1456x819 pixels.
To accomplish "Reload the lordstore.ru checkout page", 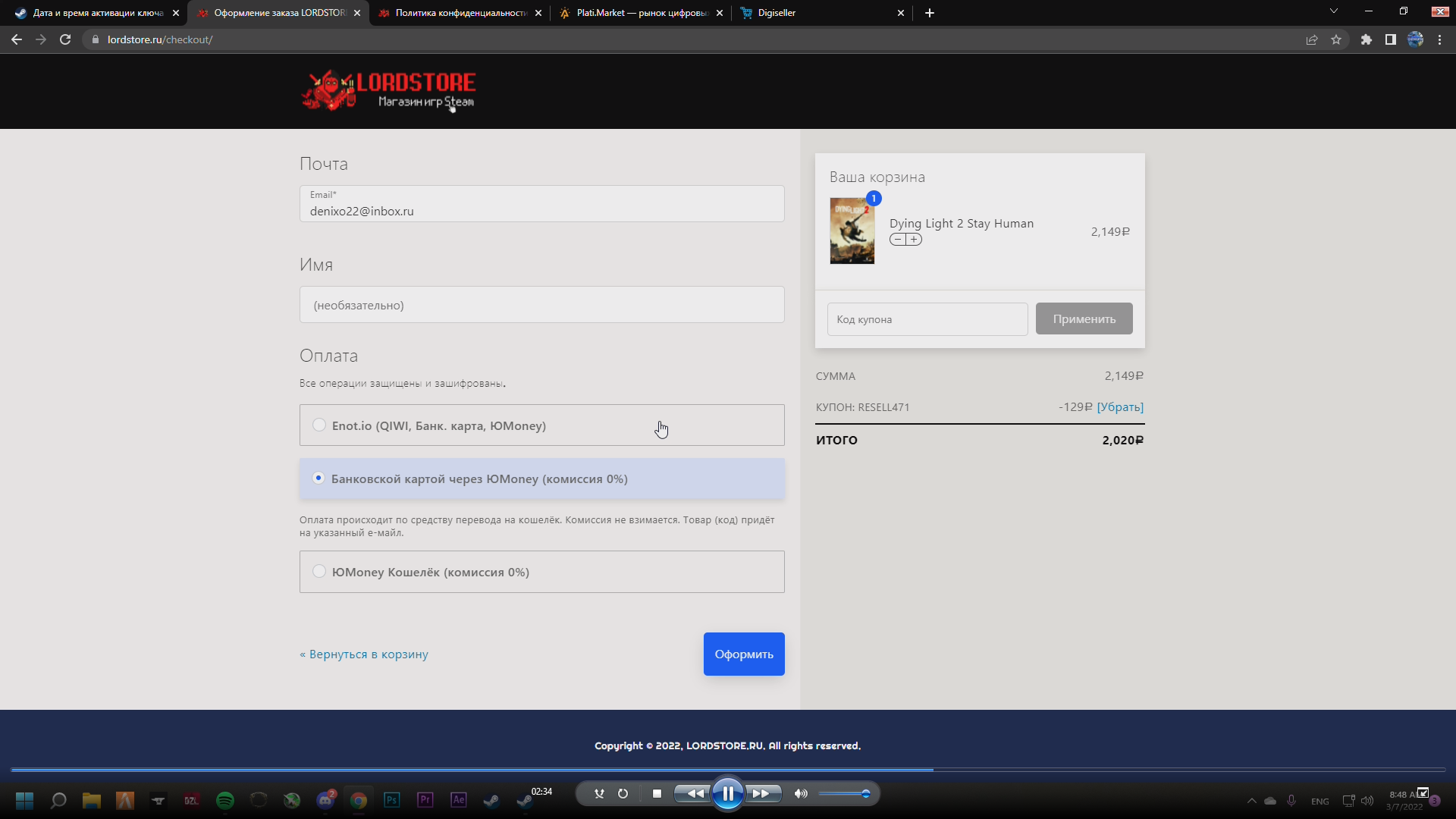I will [65, 39].
